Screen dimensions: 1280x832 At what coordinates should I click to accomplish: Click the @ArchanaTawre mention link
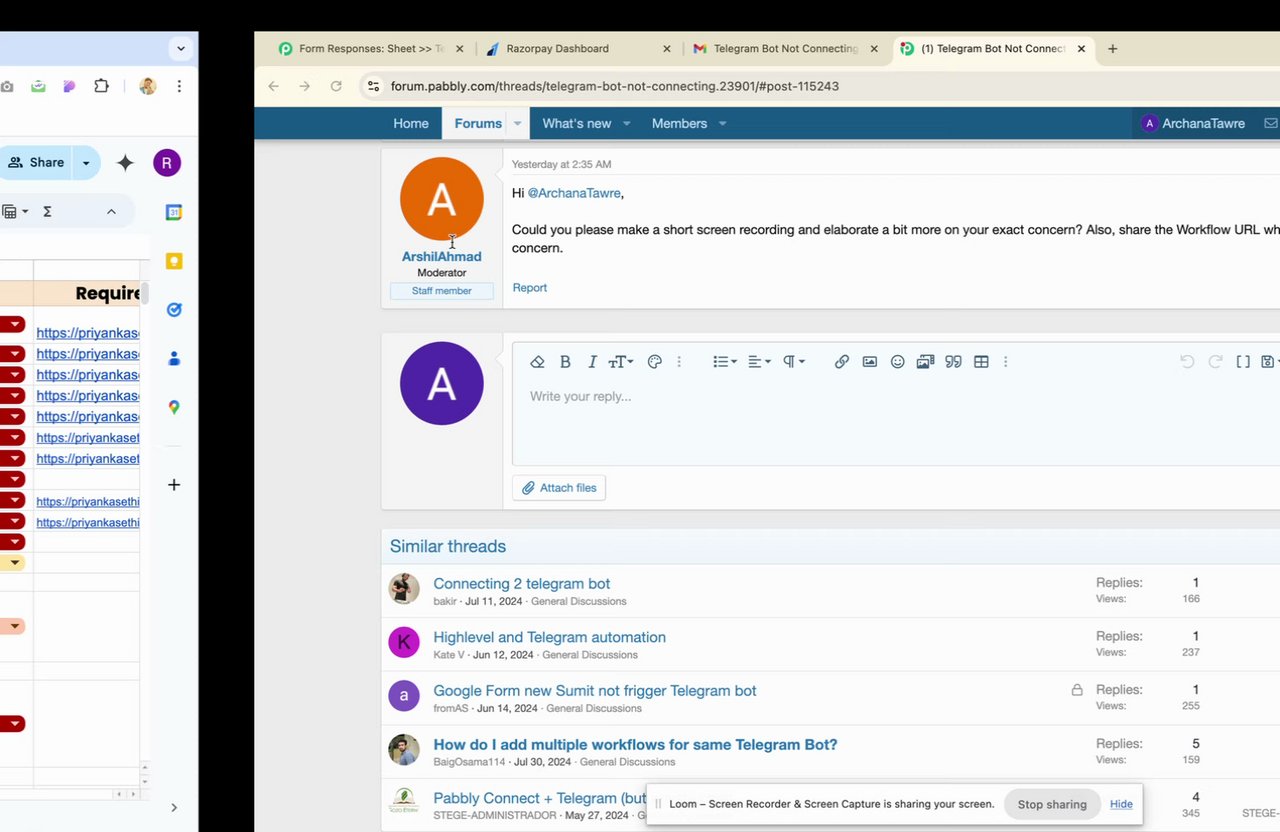coord(574,193)
